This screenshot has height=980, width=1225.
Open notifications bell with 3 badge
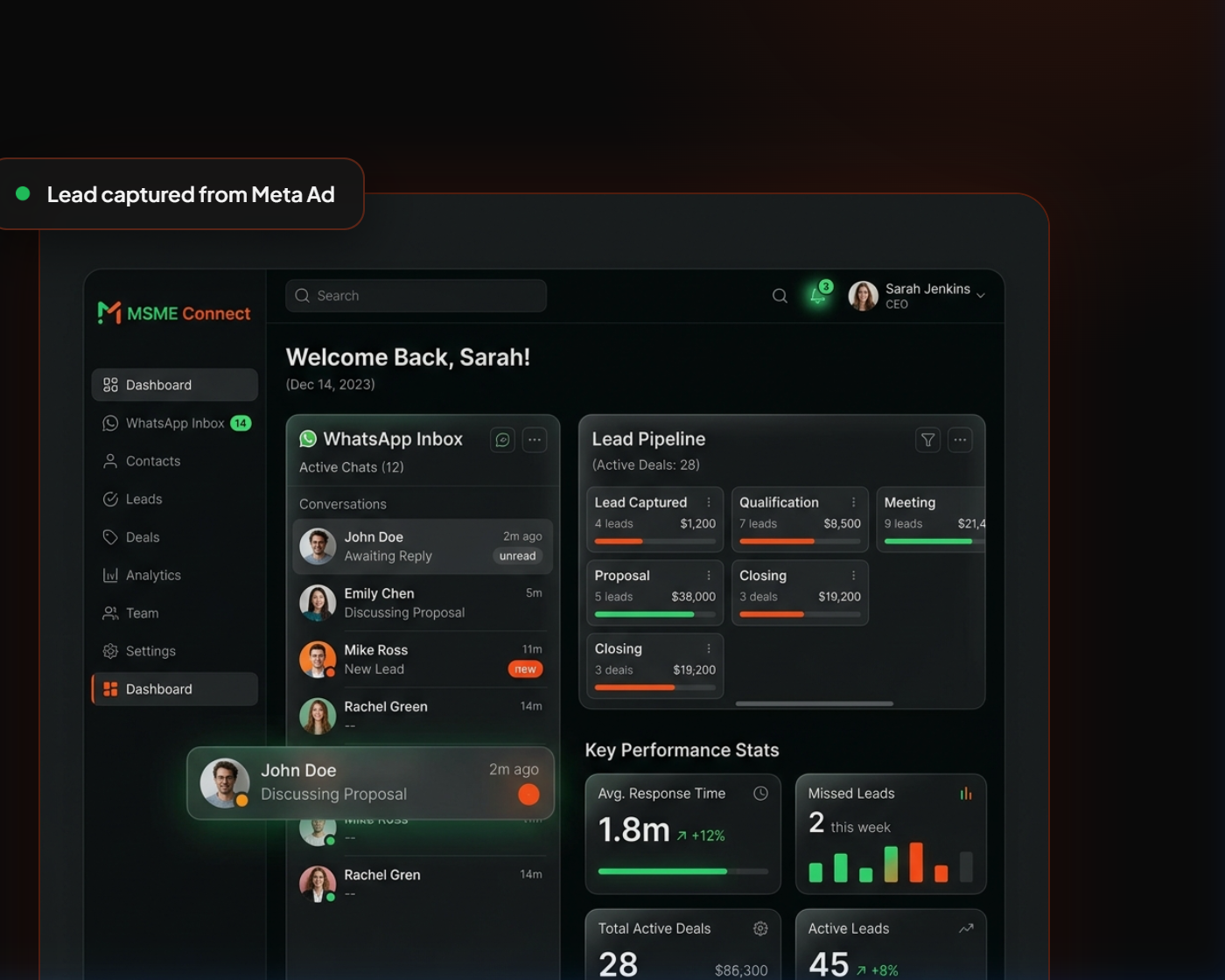(818, 295)
